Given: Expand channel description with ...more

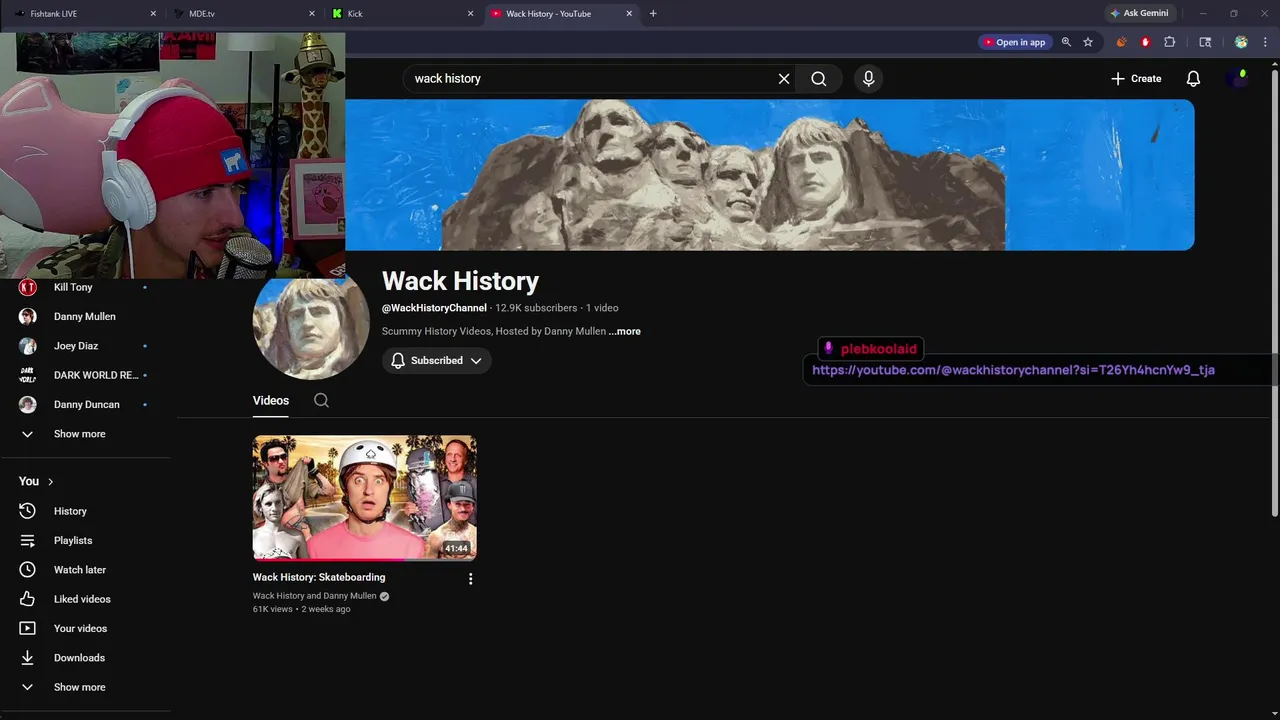Looking at the screenshot, I should [625, 331].
